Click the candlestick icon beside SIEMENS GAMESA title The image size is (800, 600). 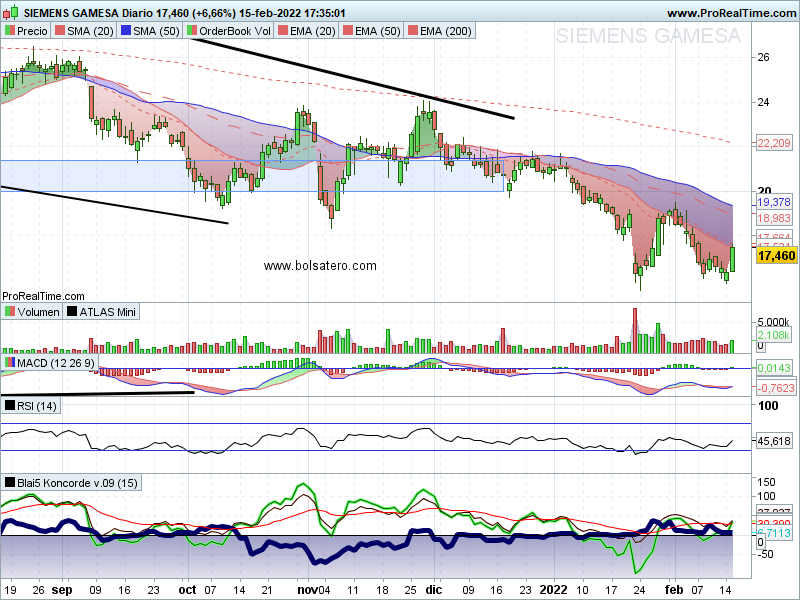coord(11,12)
